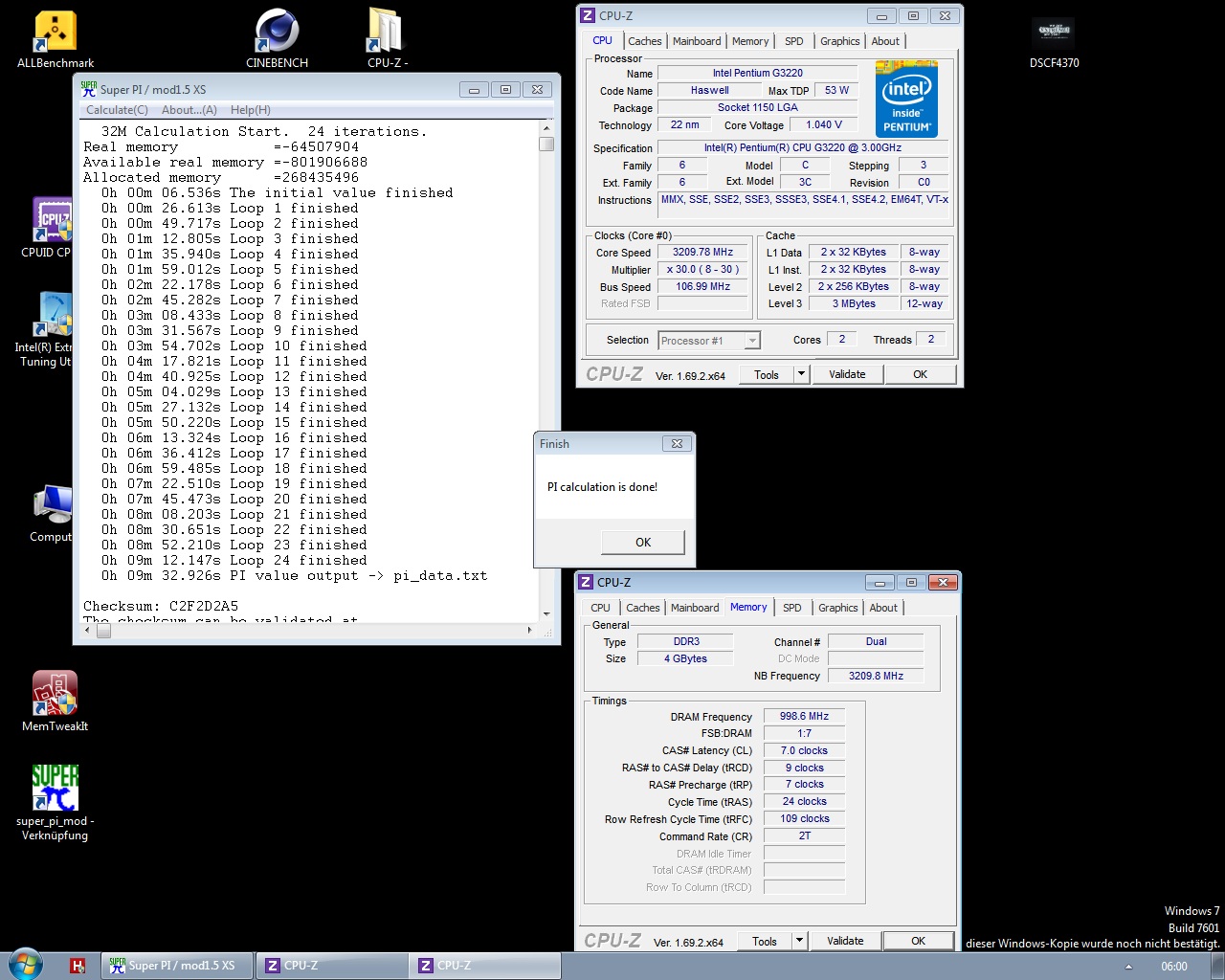The width and height of the screenshot is (1225, 980).
Task: Click Super PI horizontal scrollbar thumb
Action: pos(104,631)
